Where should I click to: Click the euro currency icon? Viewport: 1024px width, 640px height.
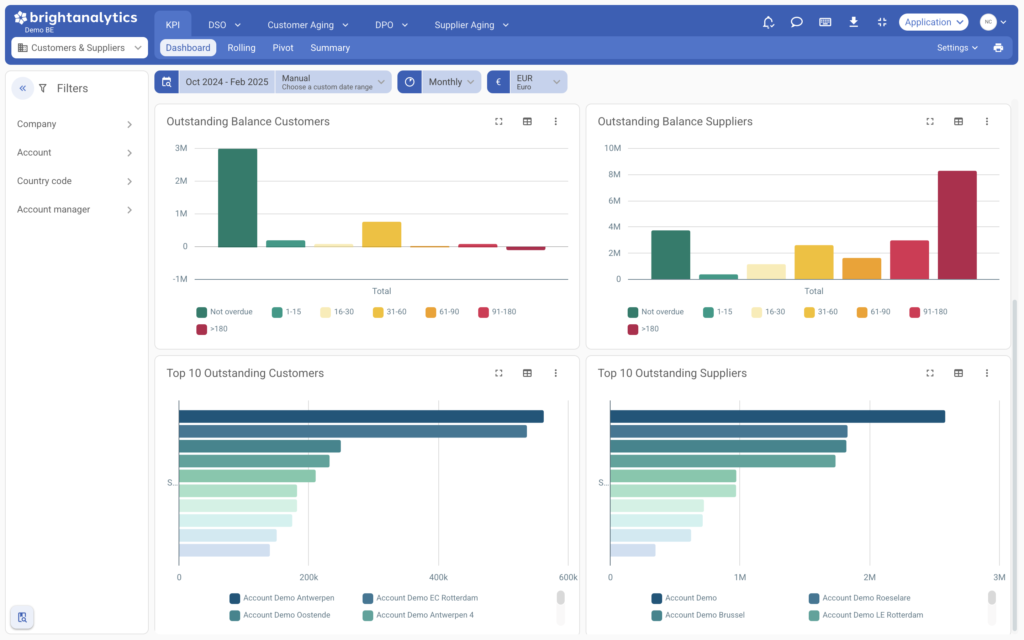click(x=498, y=82)
